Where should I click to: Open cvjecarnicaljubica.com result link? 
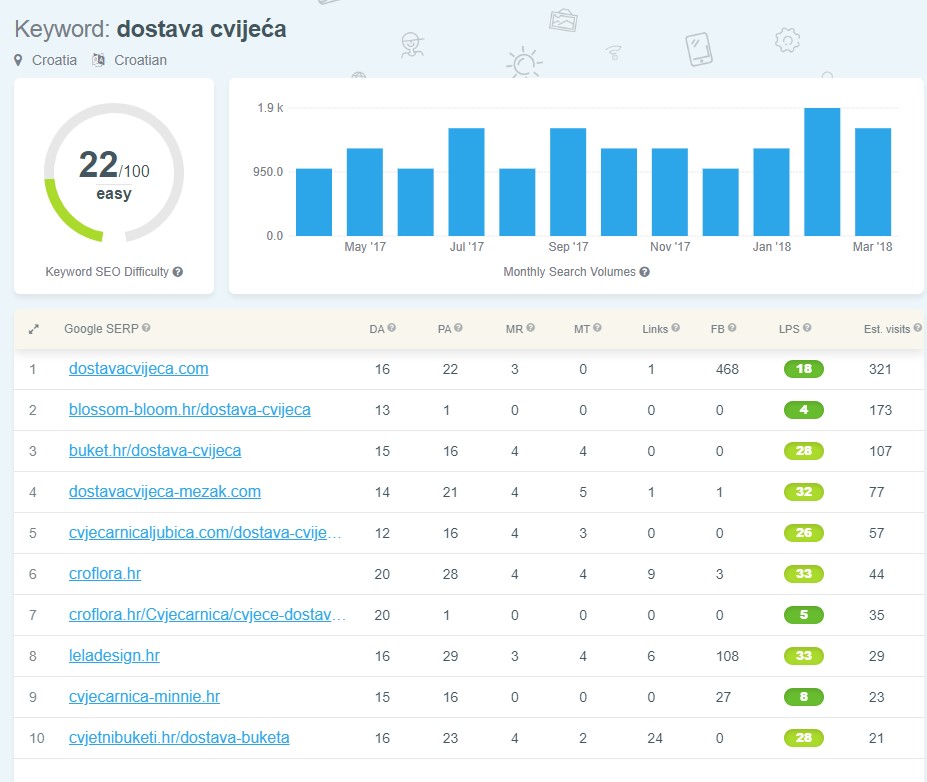(x=205, y=533)
